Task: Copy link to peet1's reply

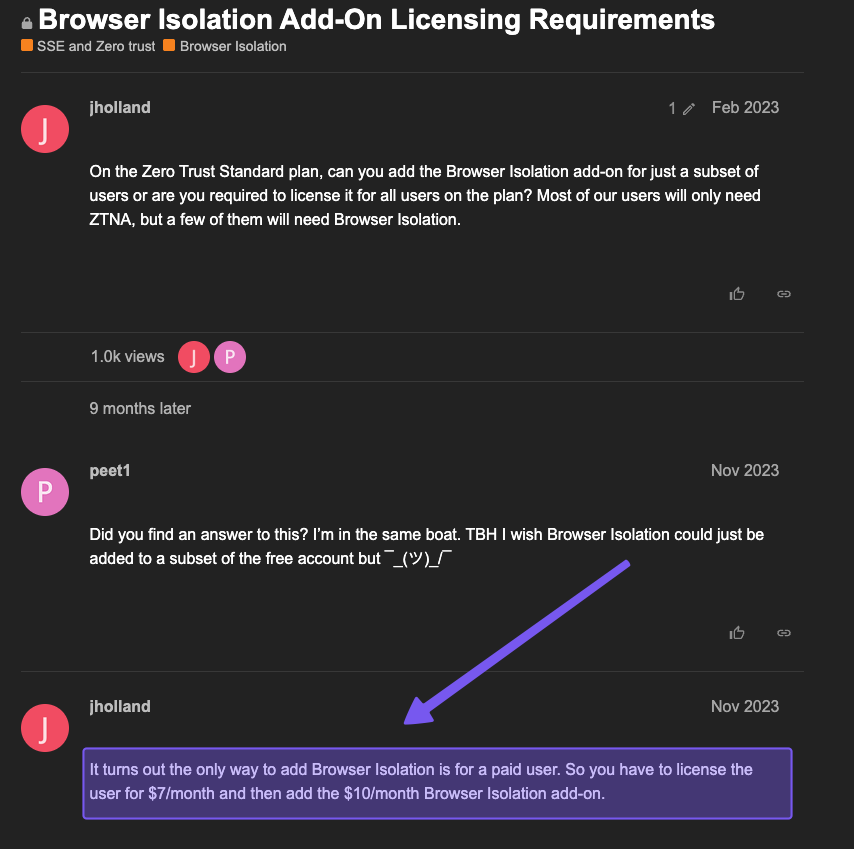Action: [784, 633]
